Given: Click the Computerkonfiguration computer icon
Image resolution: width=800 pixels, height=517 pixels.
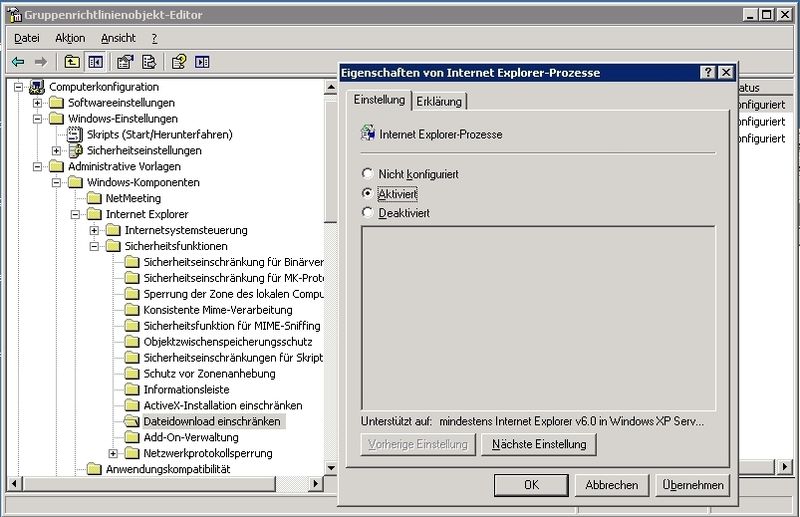Looking at the screenshot, I should [37, 87].
